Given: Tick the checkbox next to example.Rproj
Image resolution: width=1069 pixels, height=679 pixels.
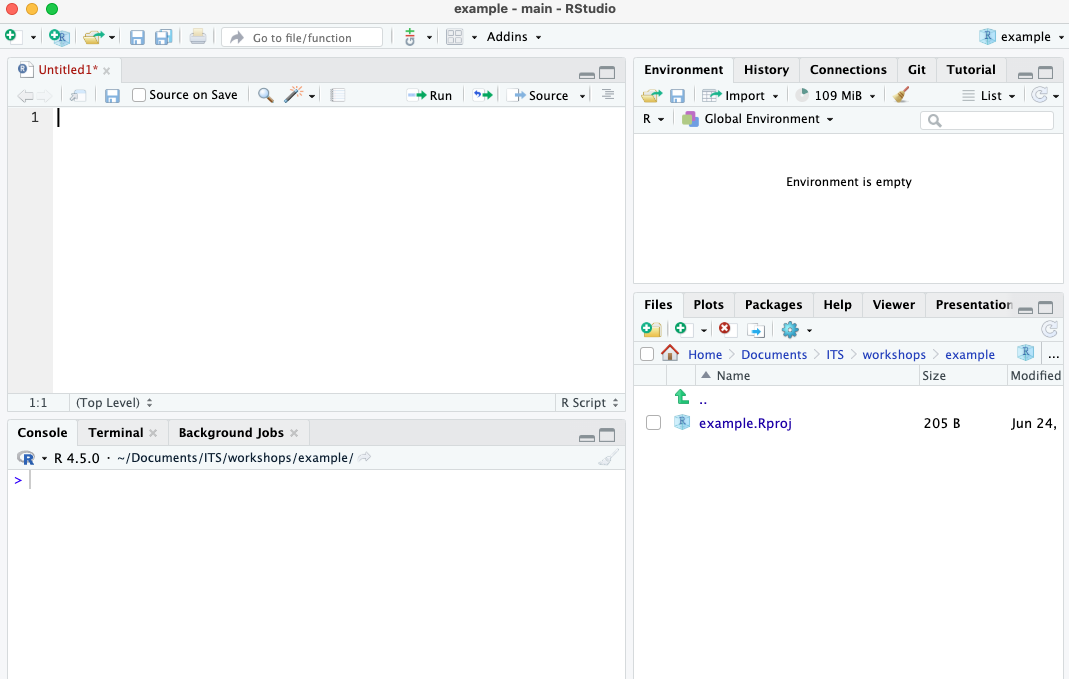Looking at the screenshot, I should pyautogui.click(x=653, y=423).
